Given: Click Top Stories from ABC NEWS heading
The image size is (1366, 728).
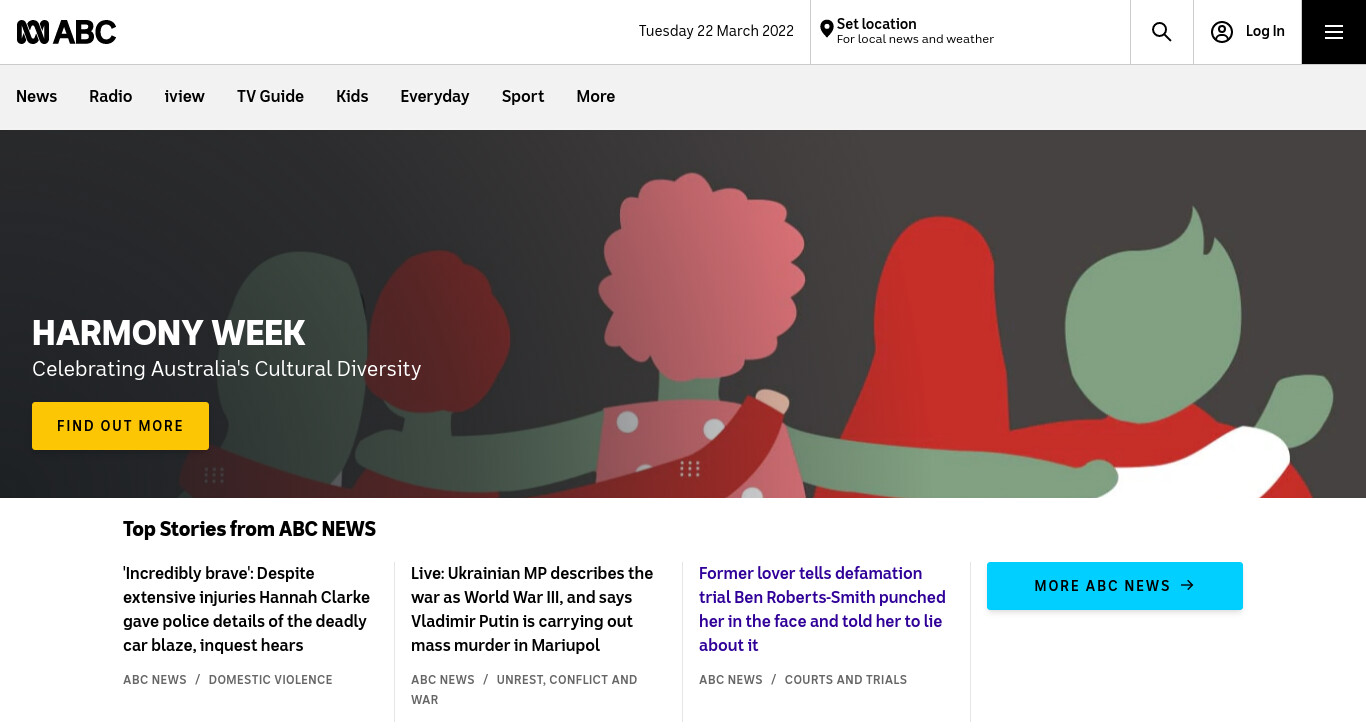Looking at the screenshot, I should tap(249, 529).
